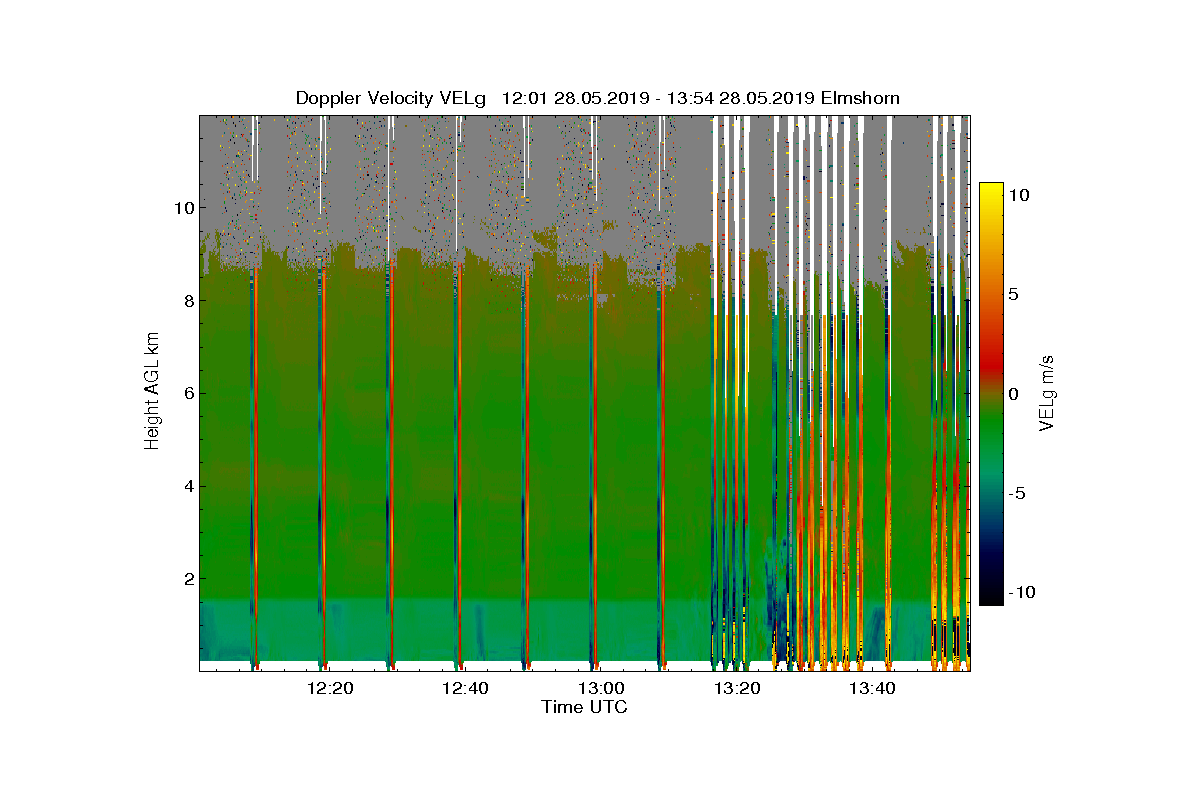Click the 13:20 time tick label
This screenshot has width=1200, height=800.
[x=737, y=688]
